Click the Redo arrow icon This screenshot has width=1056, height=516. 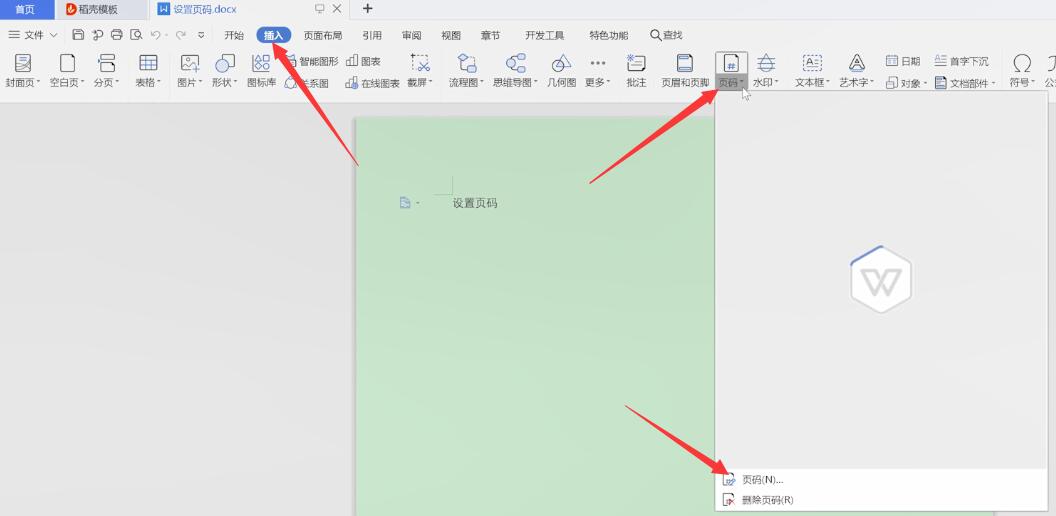point(180,35)
